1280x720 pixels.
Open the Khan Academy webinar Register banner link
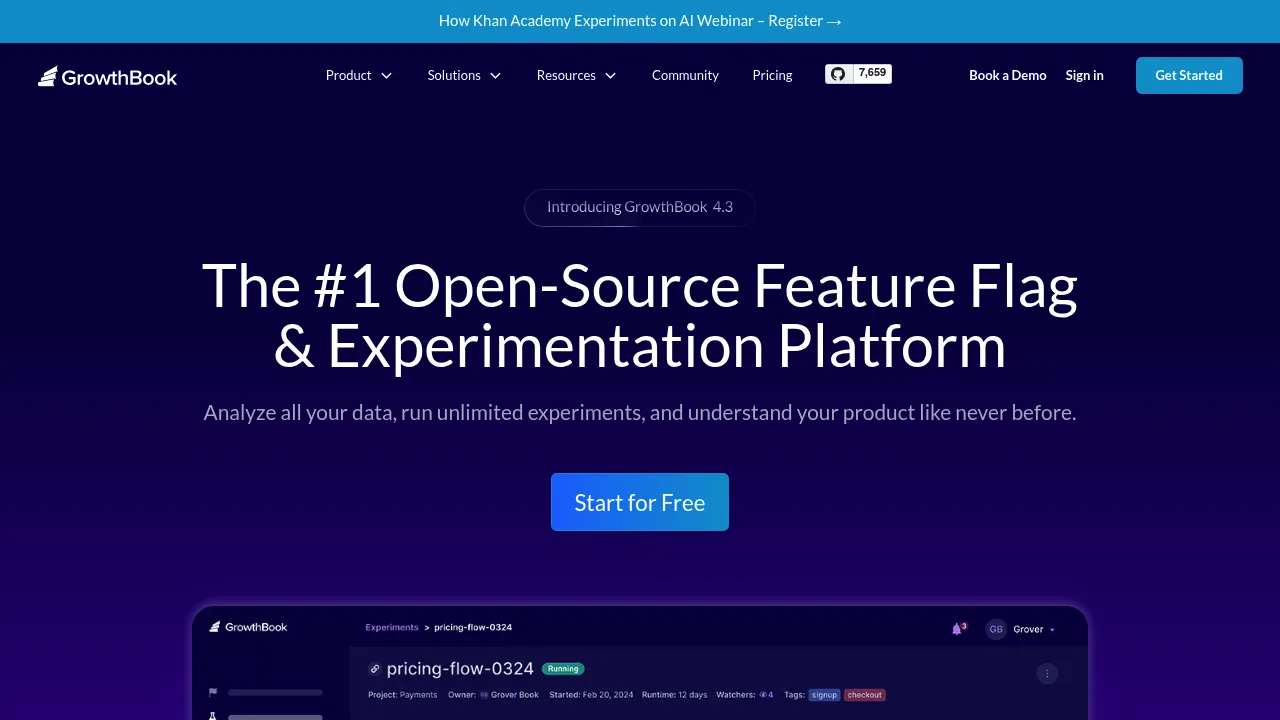(x=640, y=21)
